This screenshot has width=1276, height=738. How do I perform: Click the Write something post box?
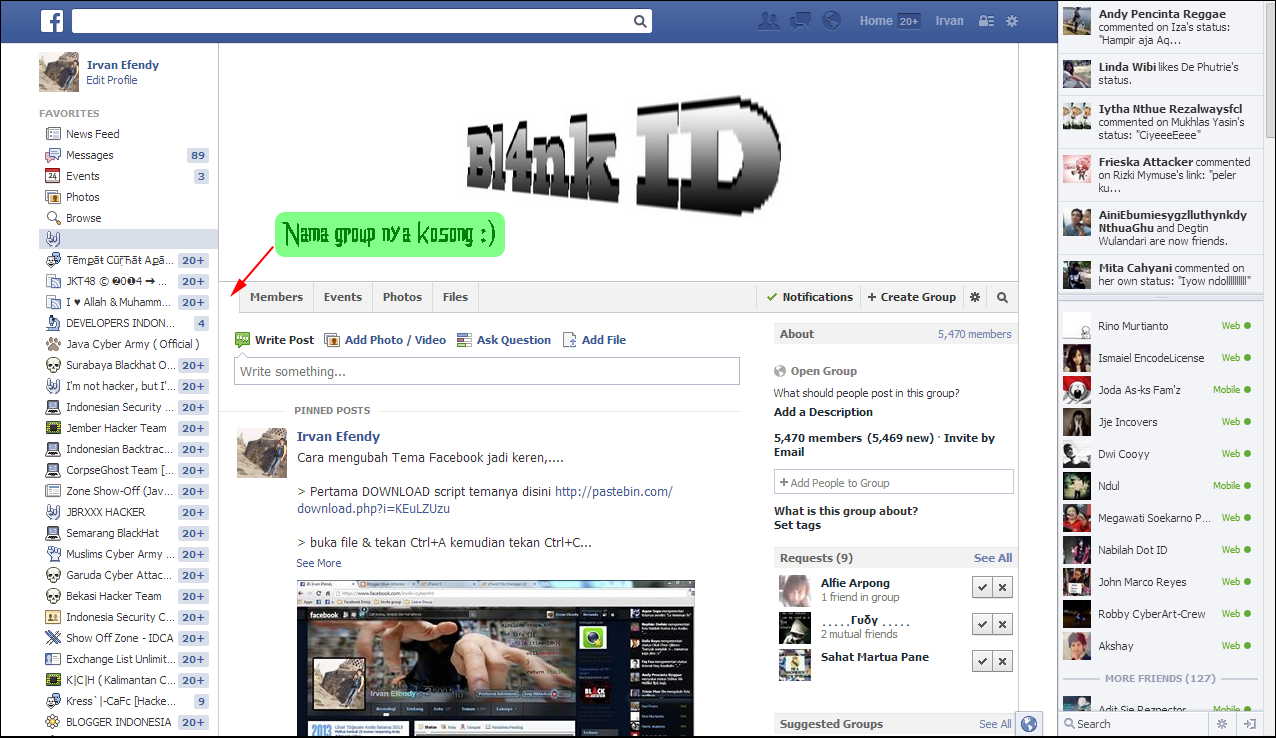(x=487, y=371)
